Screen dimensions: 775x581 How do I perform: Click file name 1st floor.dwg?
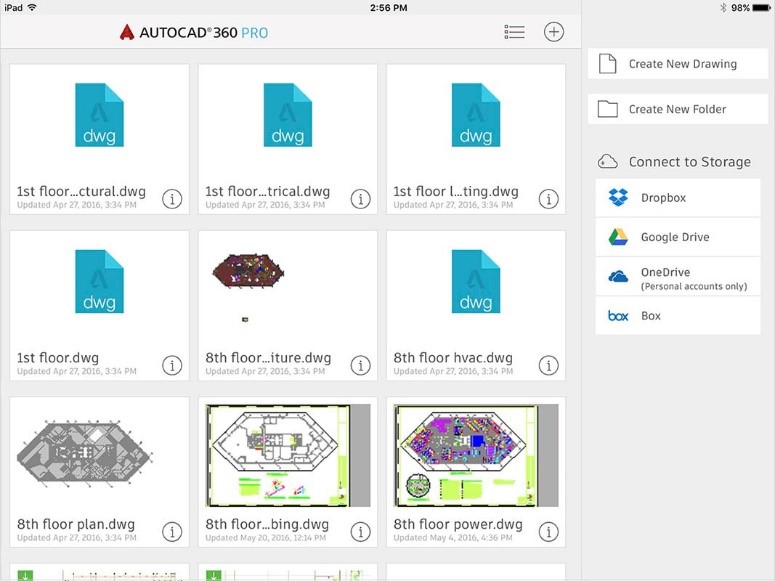coord(58,358)
